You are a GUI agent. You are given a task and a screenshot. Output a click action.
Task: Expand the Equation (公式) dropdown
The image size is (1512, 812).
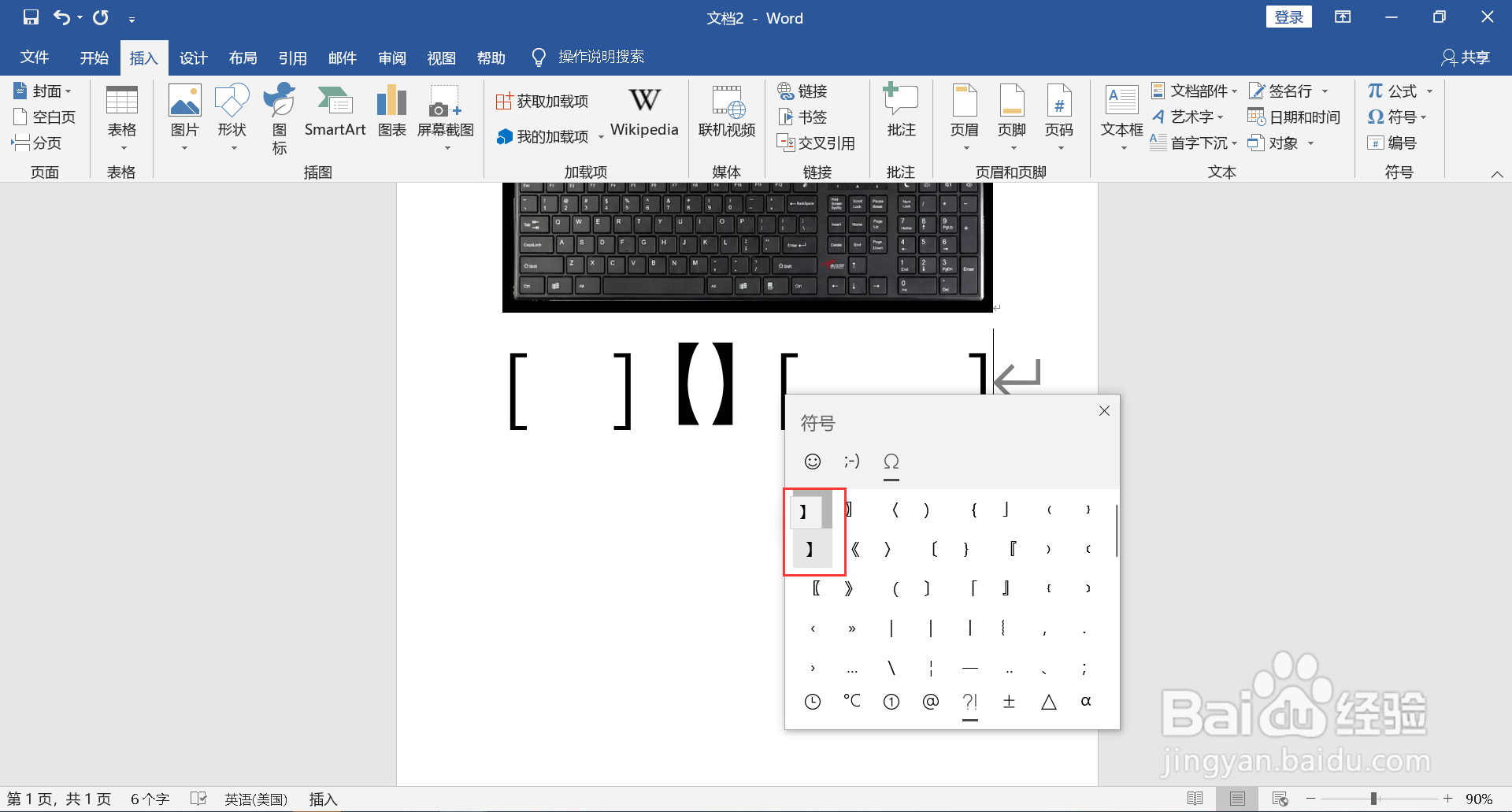tap(1429, 91)
